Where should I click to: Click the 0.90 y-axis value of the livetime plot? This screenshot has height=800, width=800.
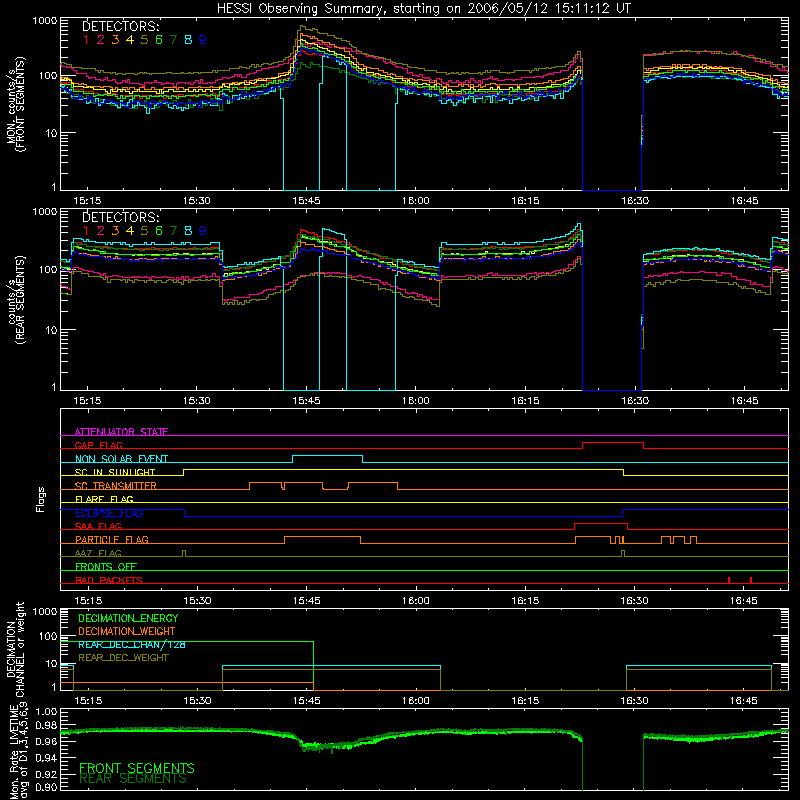[x=46, y=787]
